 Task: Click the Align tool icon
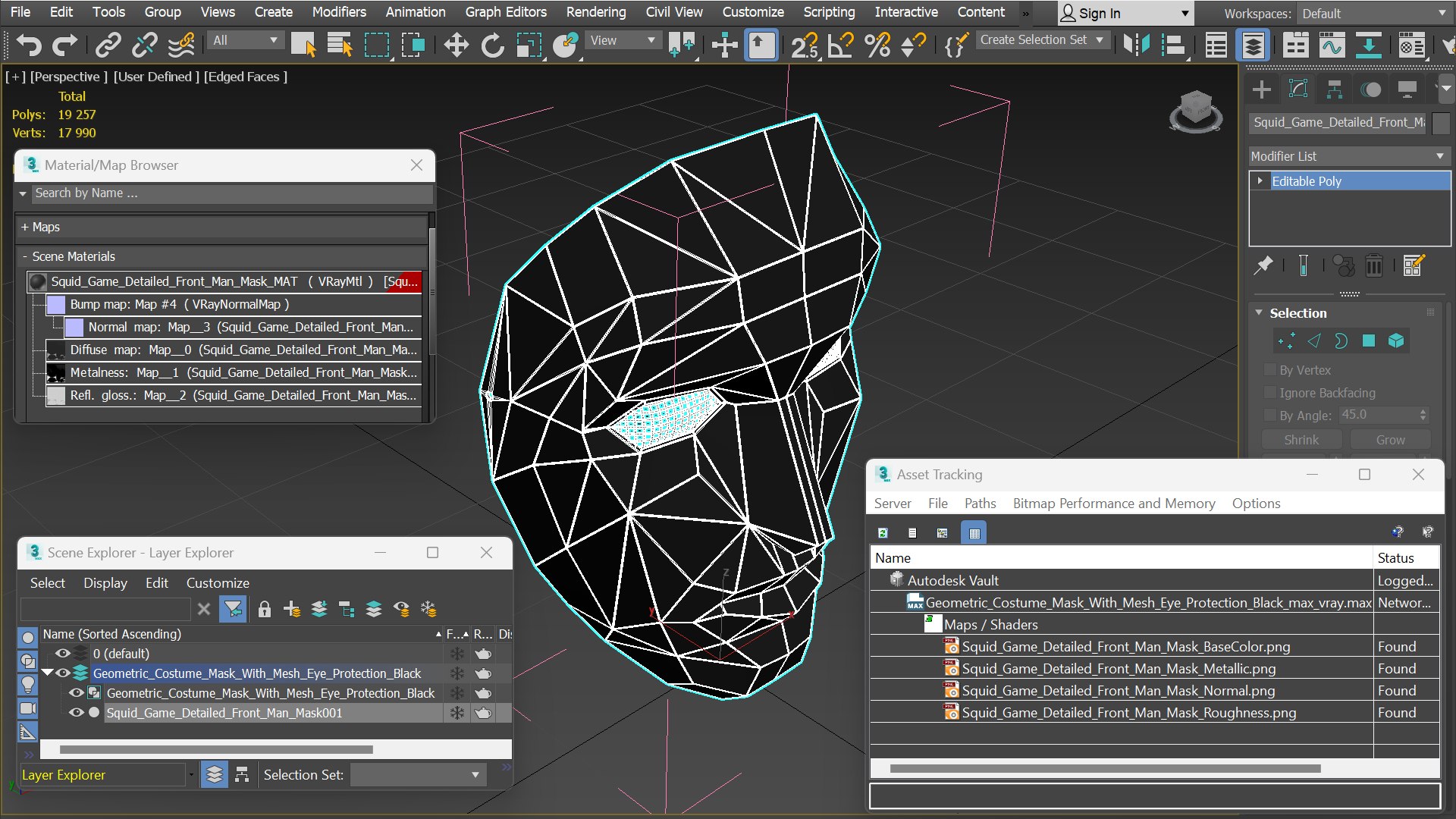(x=1173, y=45)
